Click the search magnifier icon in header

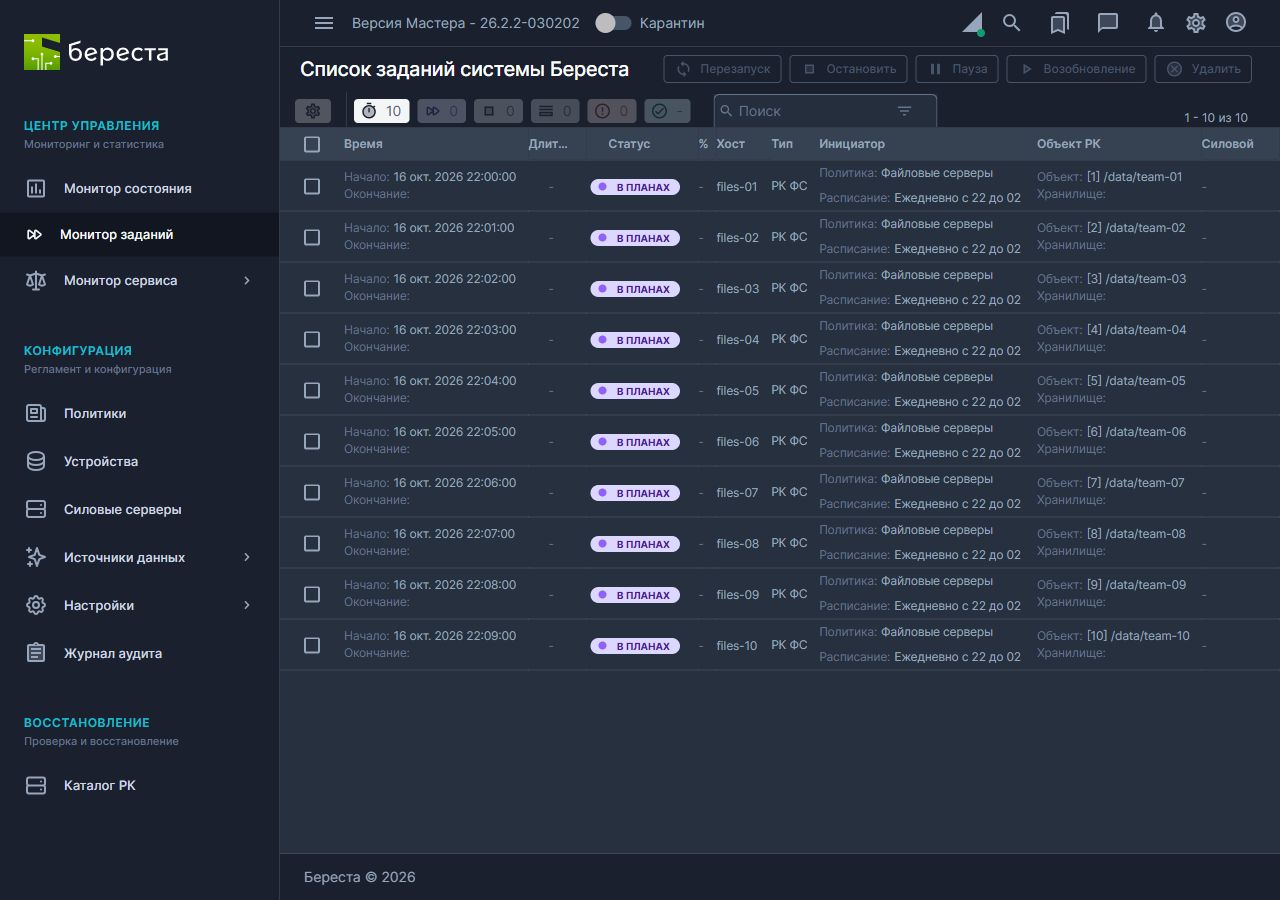coord(1012,23)
